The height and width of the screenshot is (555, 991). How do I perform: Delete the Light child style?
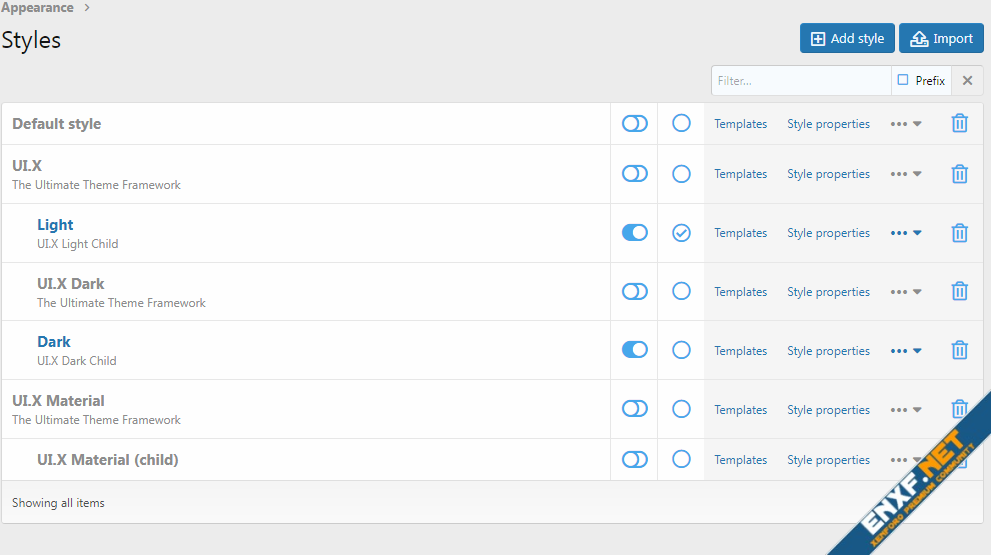coord(959,233)
